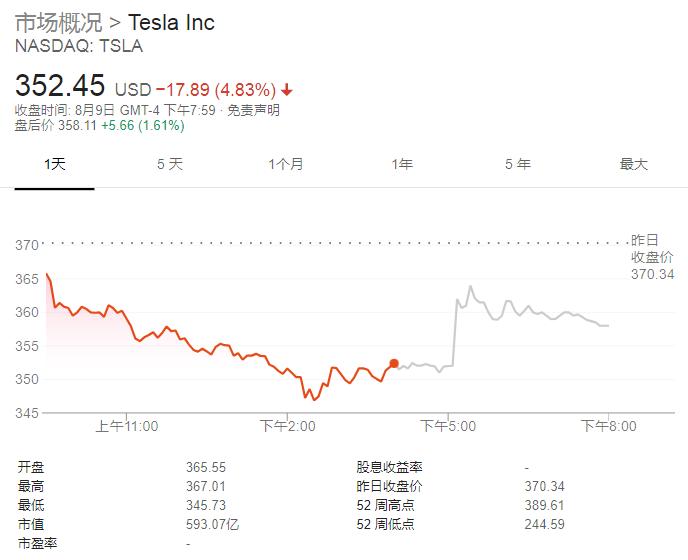The height and width of the screenshot is (560, 688).
Task: Click the 开盘 365.55 value
Action: (204, 467)
